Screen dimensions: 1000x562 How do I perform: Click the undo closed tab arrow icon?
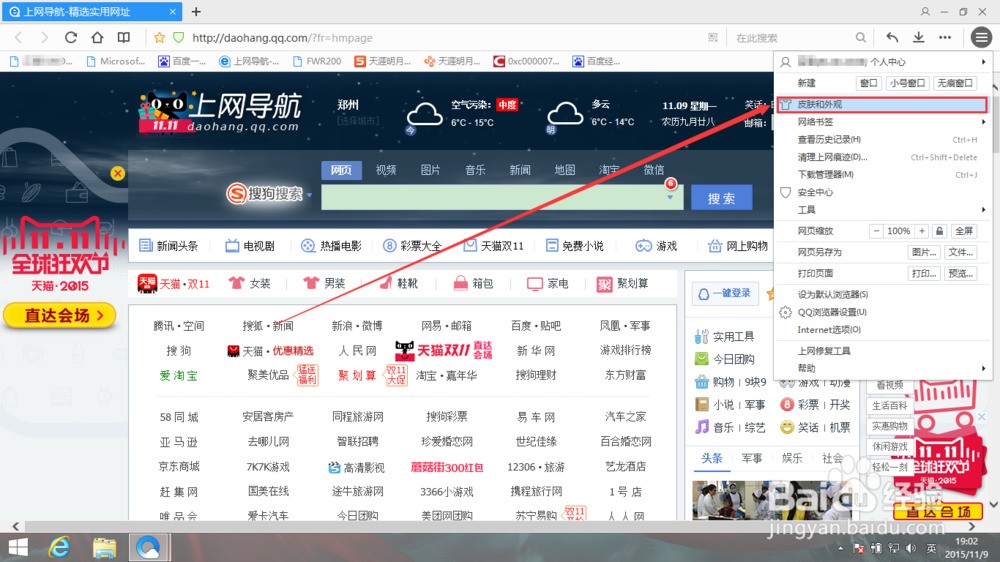coord(892,38)
